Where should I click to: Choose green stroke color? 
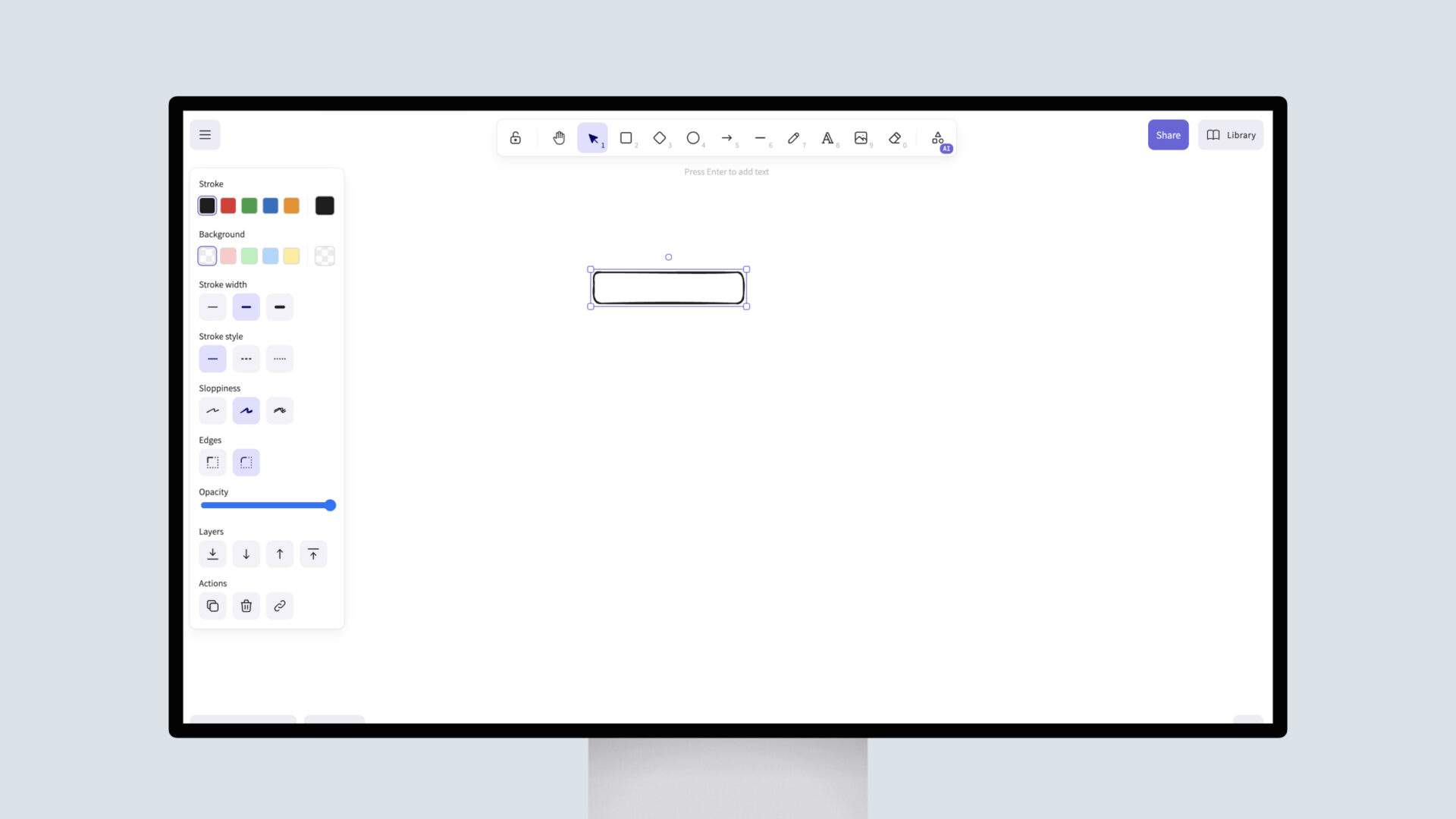tap(249, 206)
